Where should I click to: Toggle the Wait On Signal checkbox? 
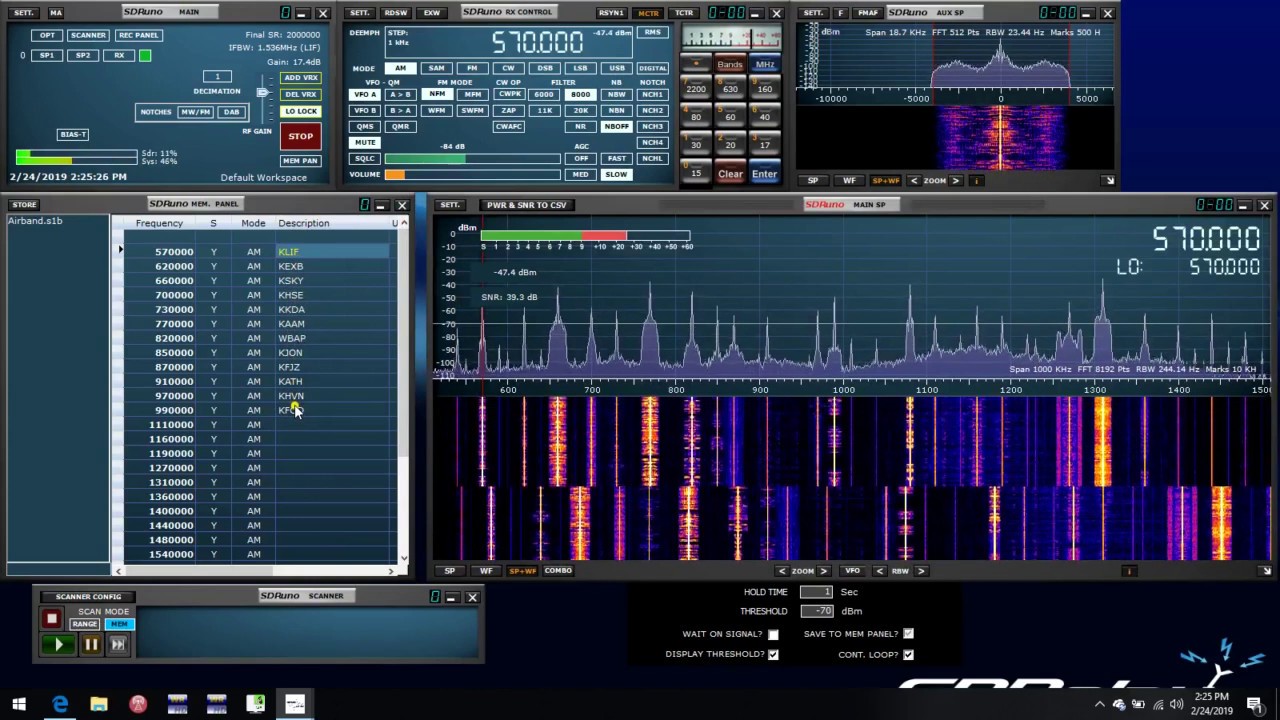pyautogui.click(x=773, y=634)
